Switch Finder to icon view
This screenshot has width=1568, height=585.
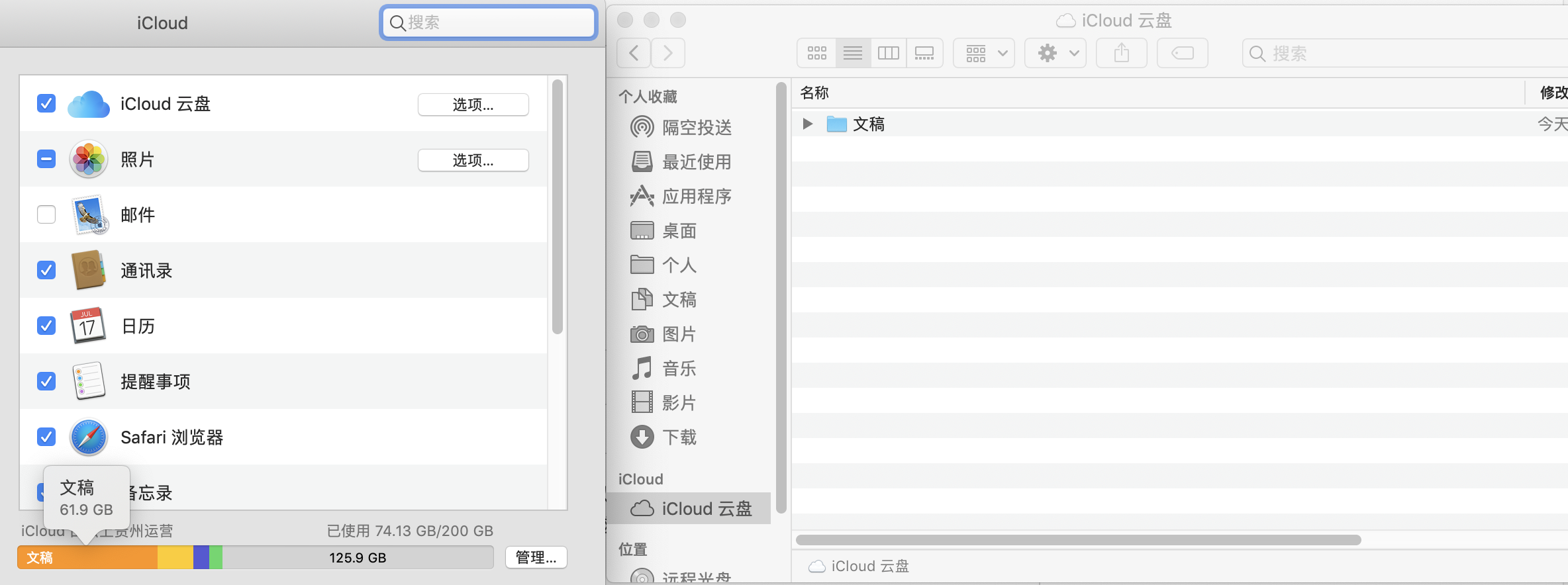[816, 53]
